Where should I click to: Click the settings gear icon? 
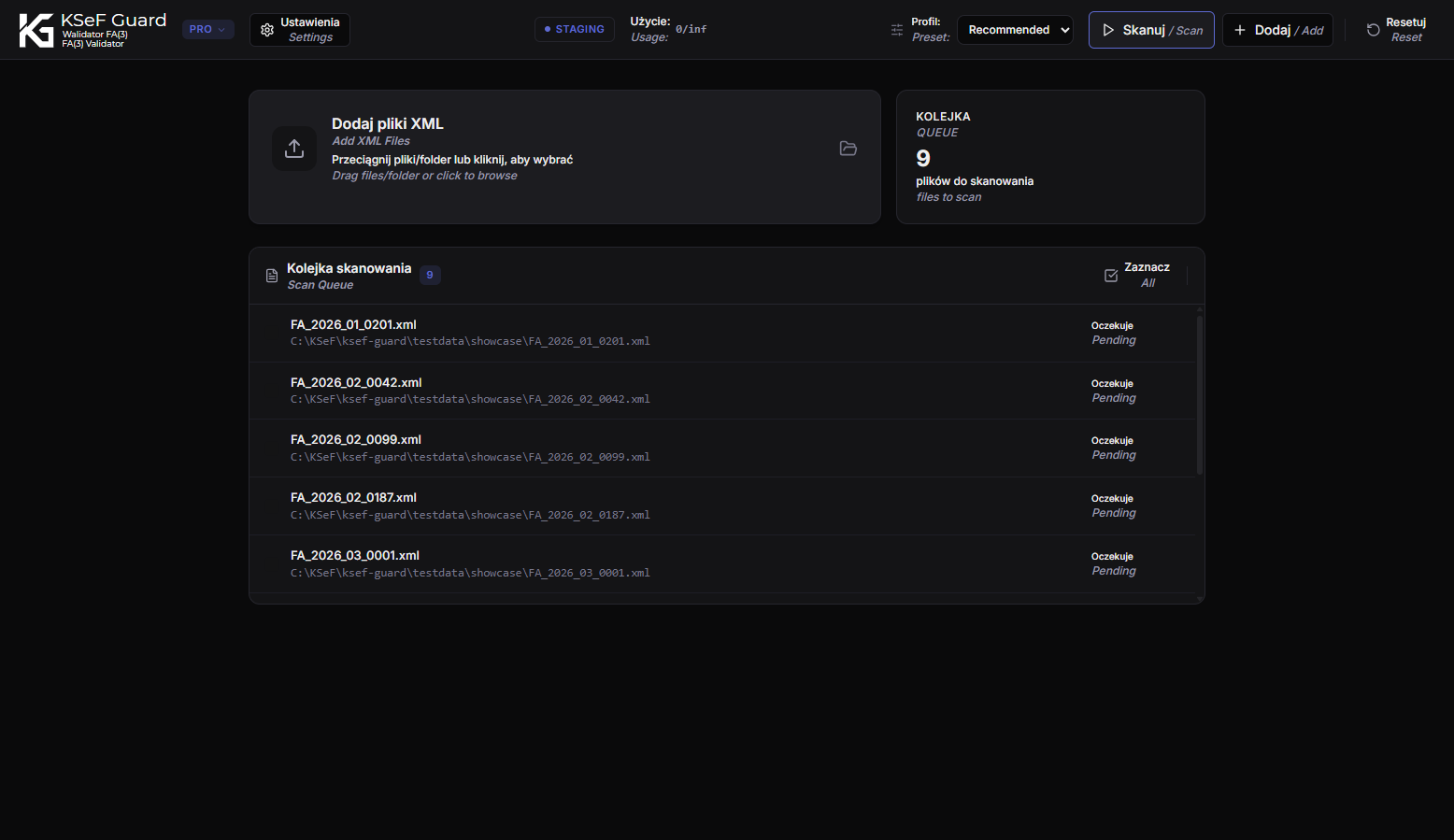(267, 30)
